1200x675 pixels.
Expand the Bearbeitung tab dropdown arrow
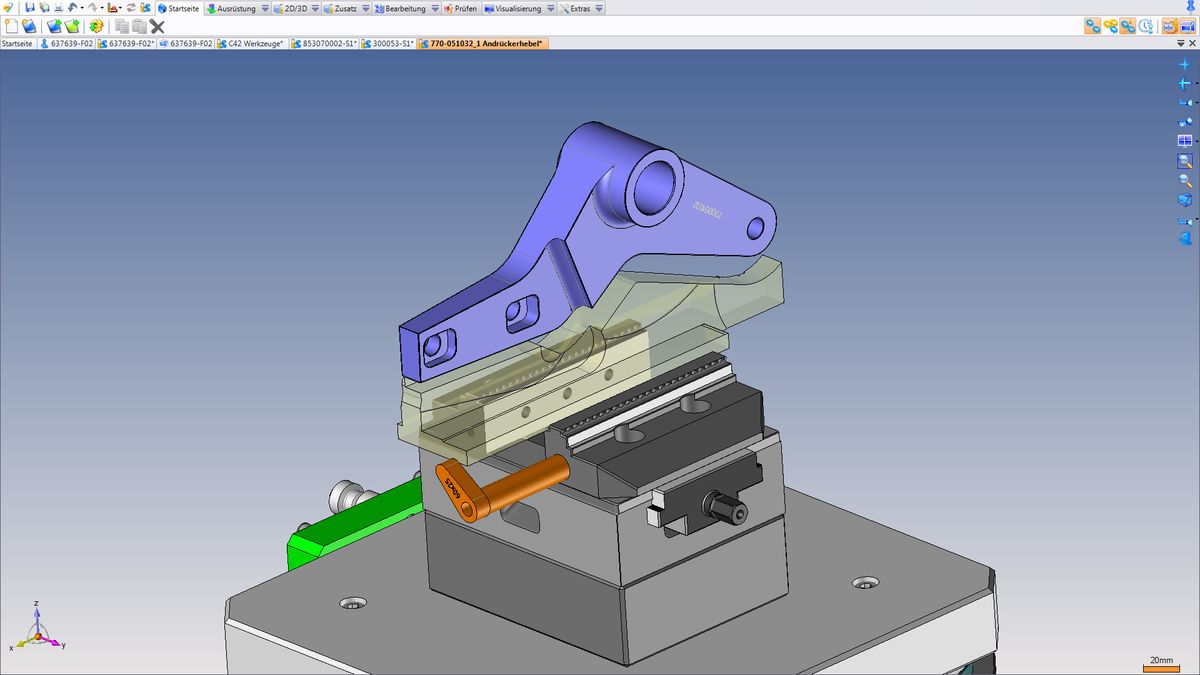pos(434,9)
